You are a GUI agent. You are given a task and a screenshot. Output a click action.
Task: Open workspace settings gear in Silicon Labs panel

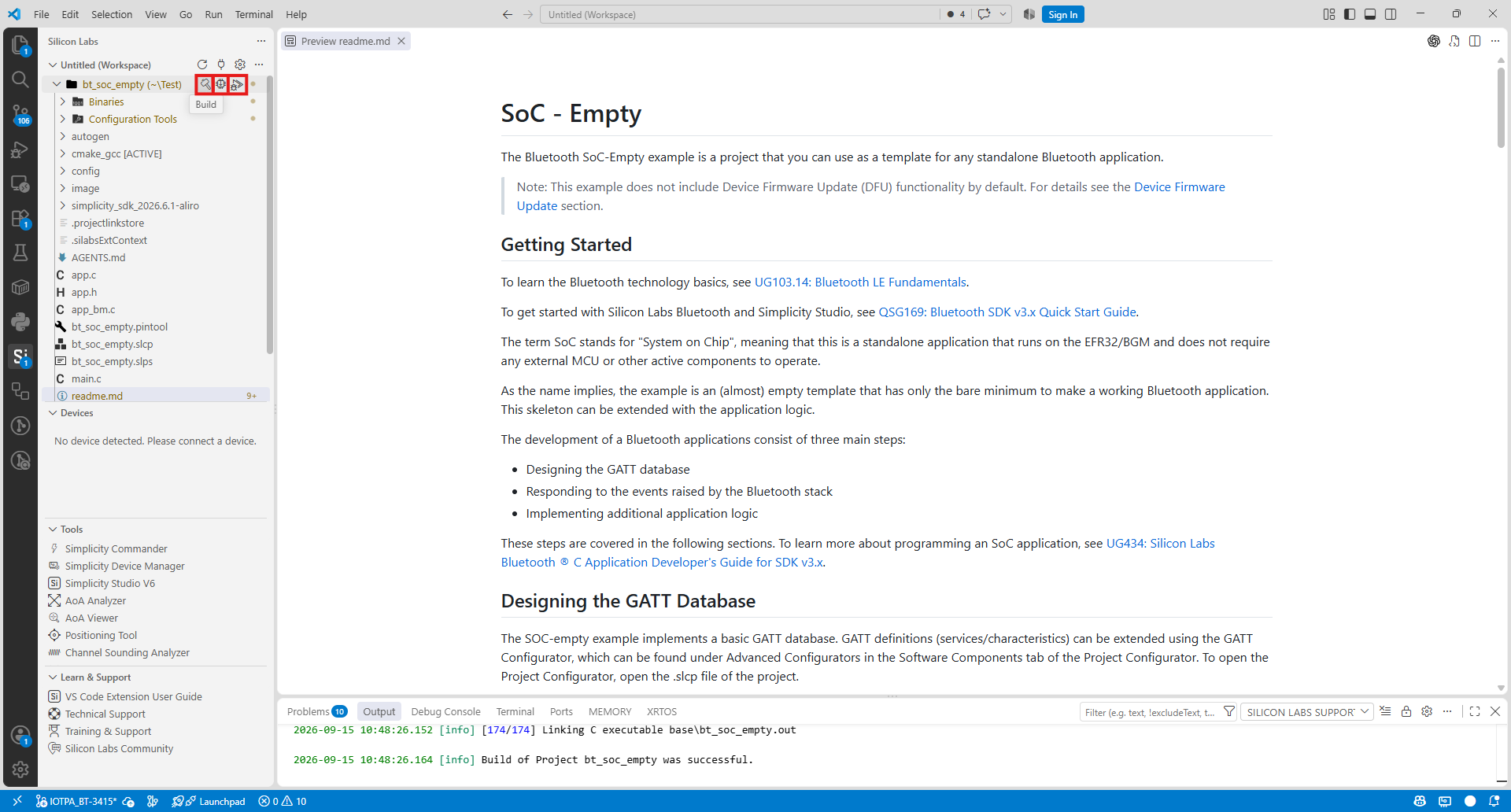point(240,65)
